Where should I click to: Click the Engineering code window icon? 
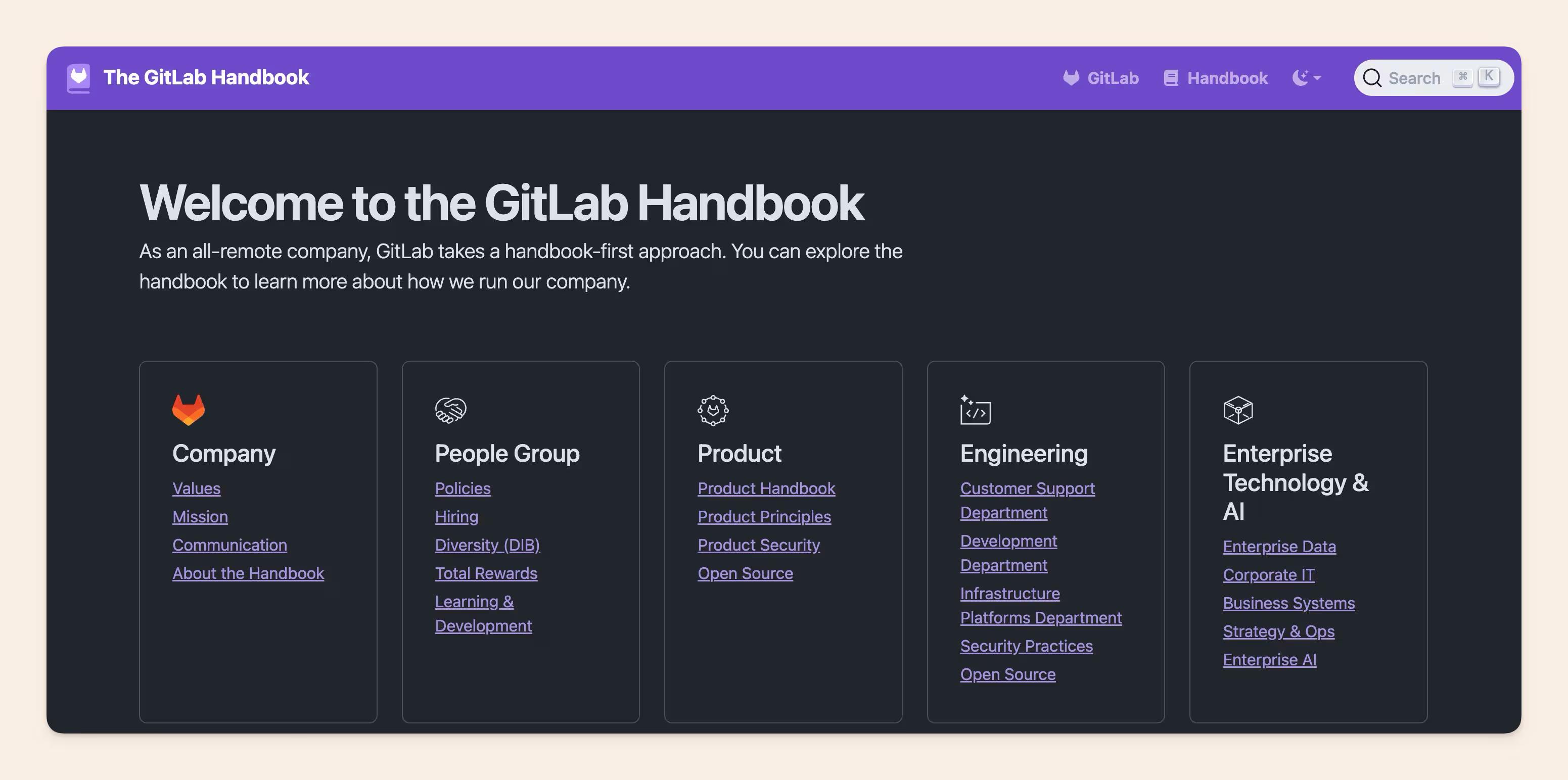[x=976, y=410]
